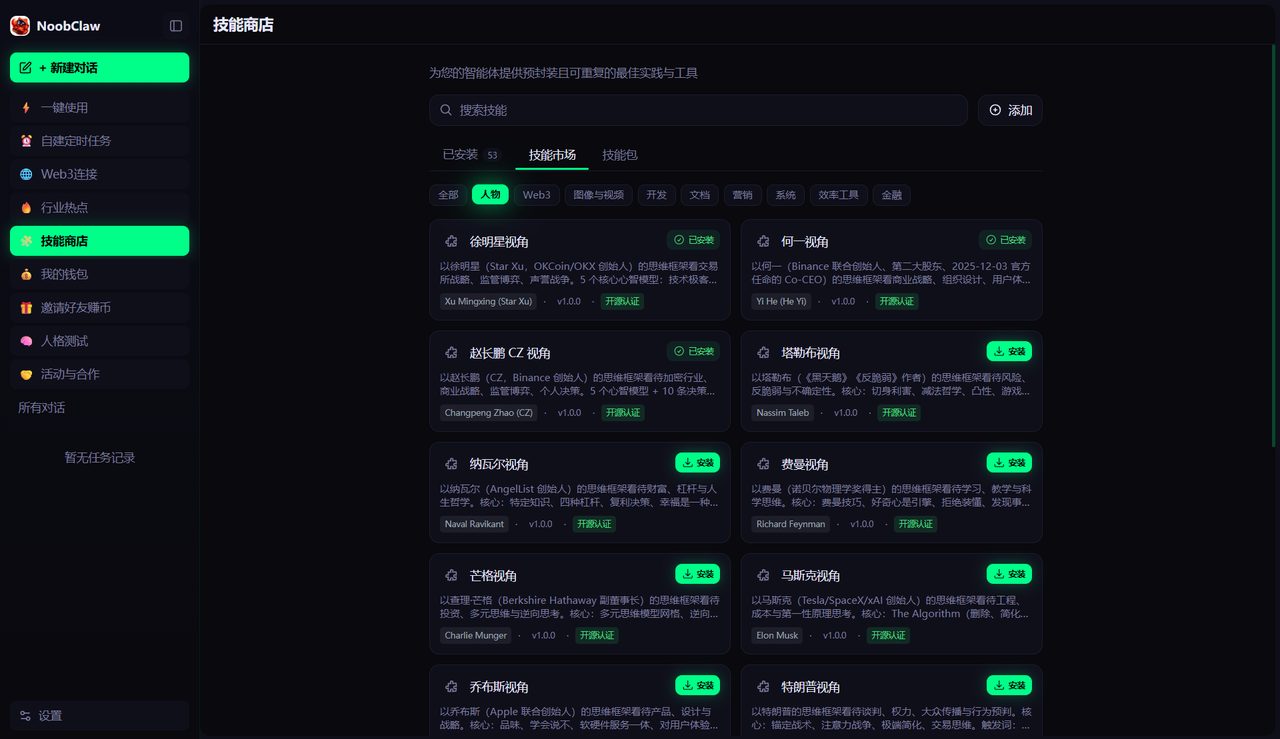This screenshot has width=1280, height=739.
Task: Click the puzzle icon on 塔勒布视角 card
Action: tap(763, 352)
